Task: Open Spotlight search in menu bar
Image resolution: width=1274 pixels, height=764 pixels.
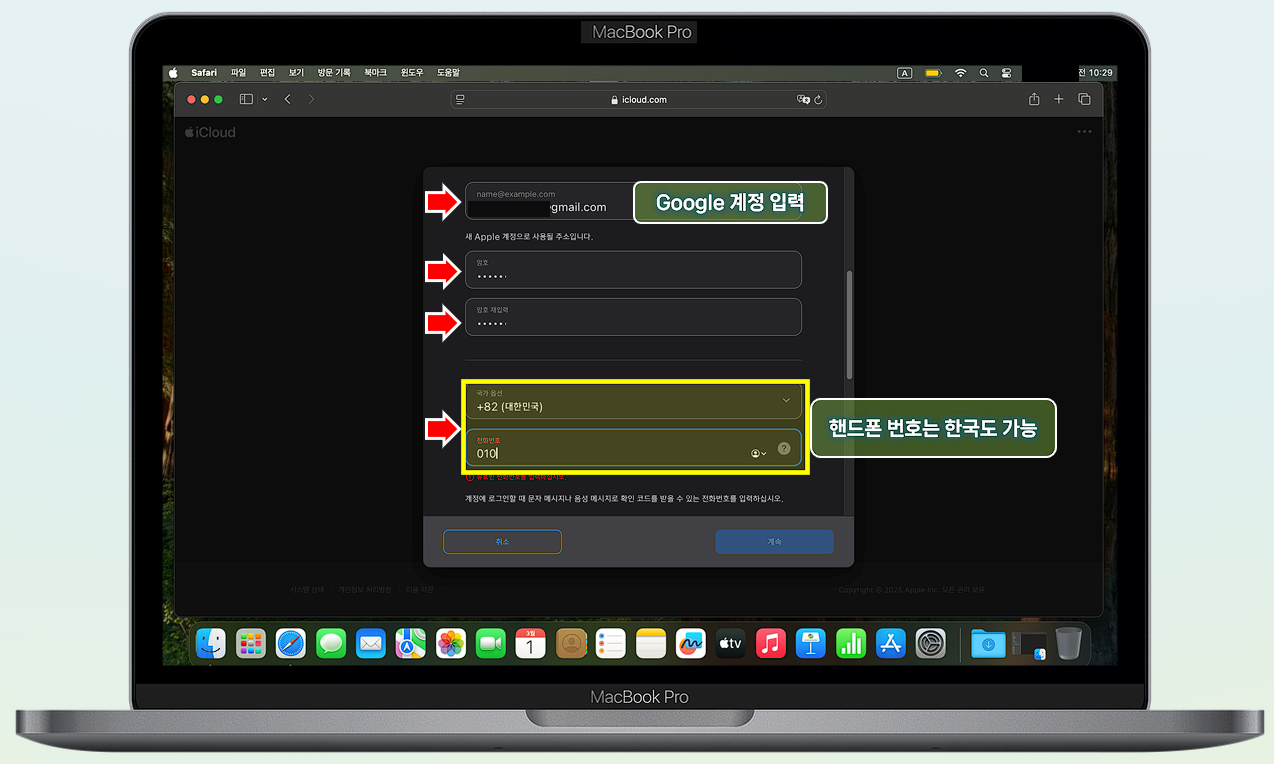Action: click(x=984, y=73)
